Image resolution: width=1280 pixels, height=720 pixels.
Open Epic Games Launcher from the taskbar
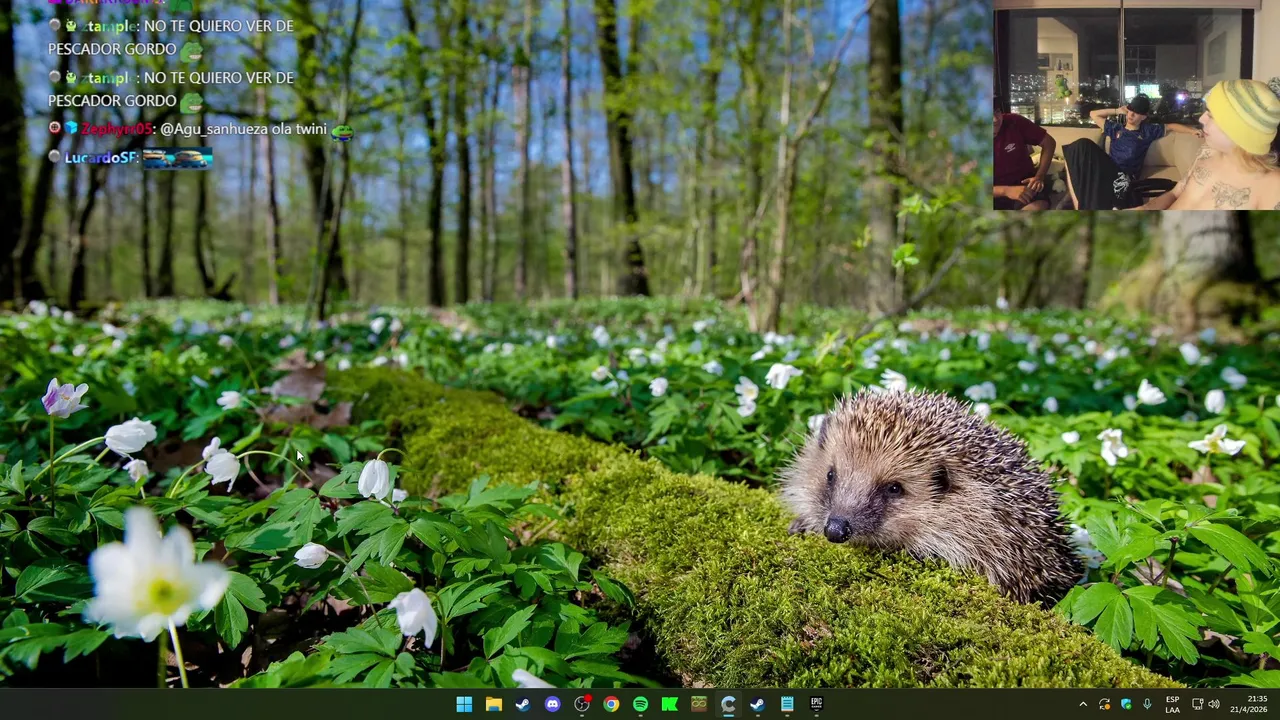[x=816, y=704]
